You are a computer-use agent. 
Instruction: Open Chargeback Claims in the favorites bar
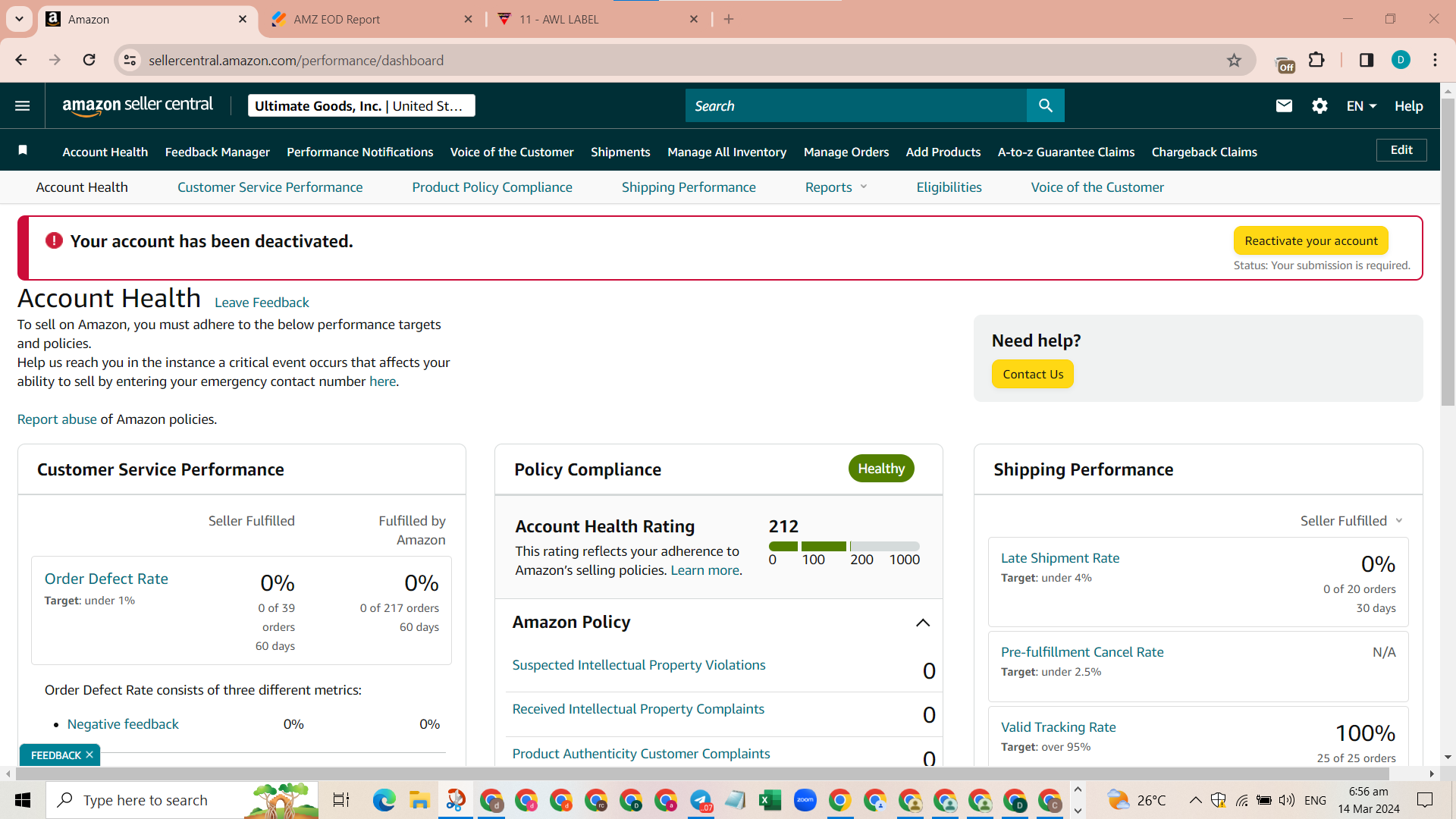1204,152
